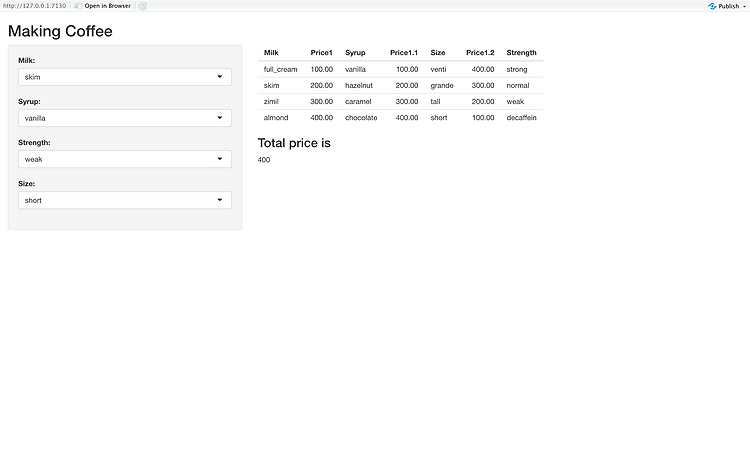Click the hazelnut table cell

coord(359,86)
